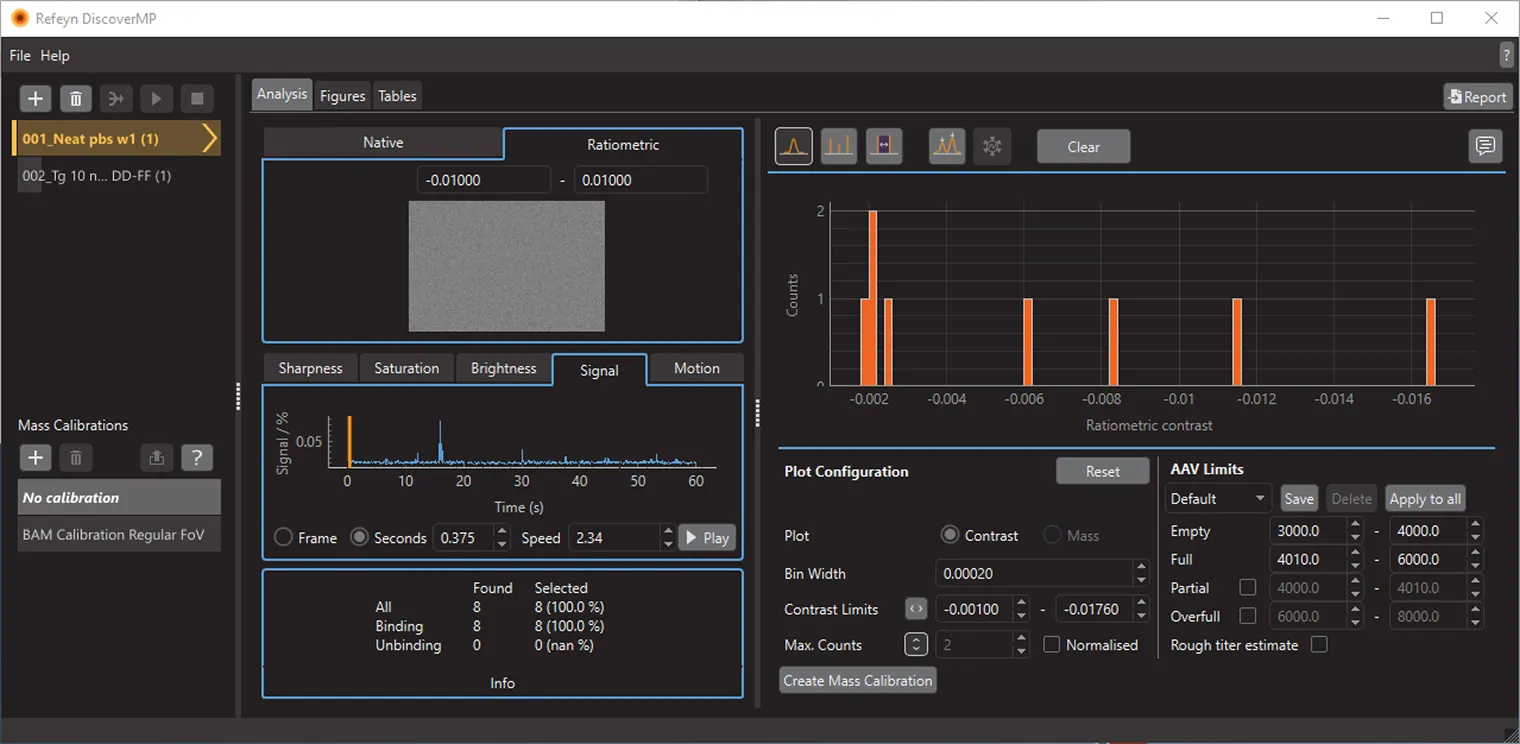The width and height of the screenshot is (1520, 744).
Task: Click the orange time marker on Signal plot
Action: click(x=349, y=441)
